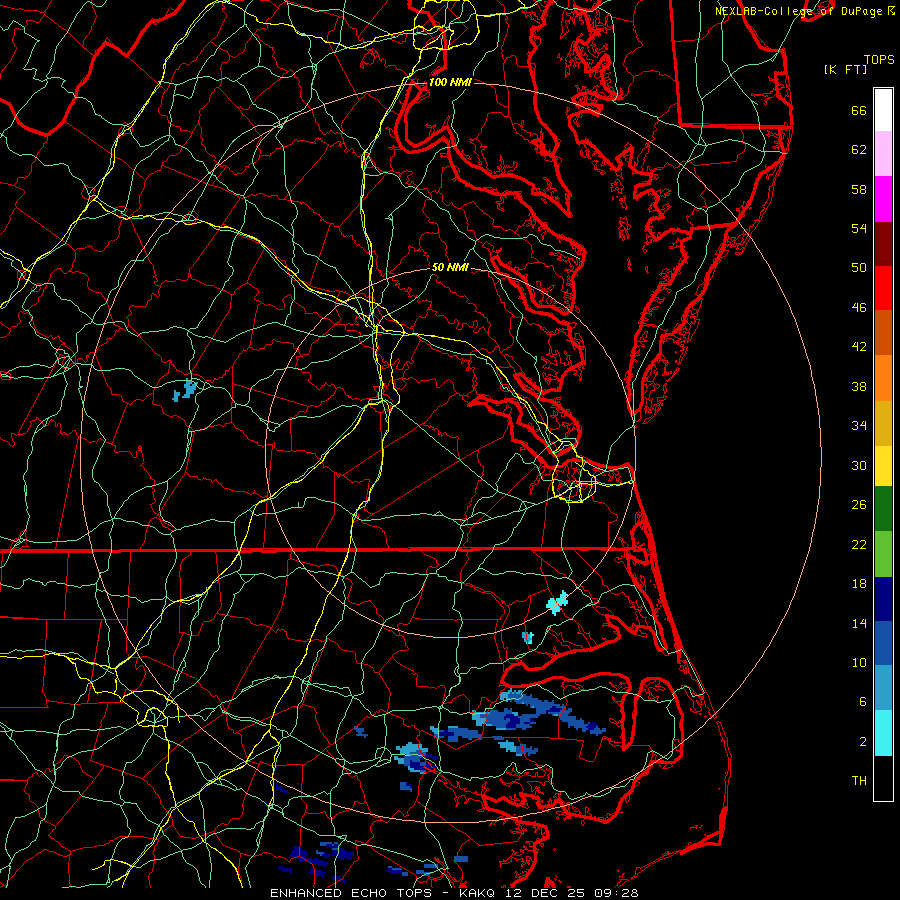Click the '100 NMI' range ring label
This screenshot has width=900, height=900.
[x=450, y=82]
